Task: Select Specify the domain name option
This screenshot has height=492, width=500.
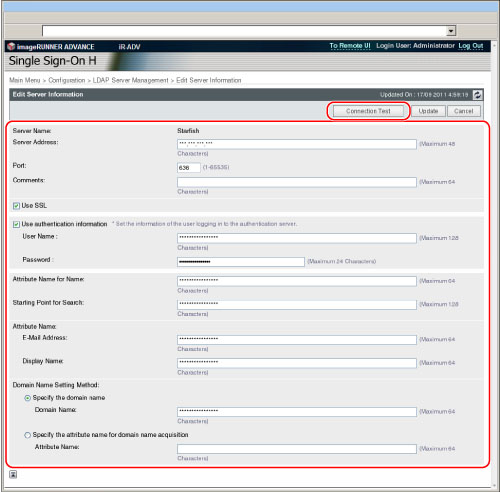Action: (x=28, y=398)
